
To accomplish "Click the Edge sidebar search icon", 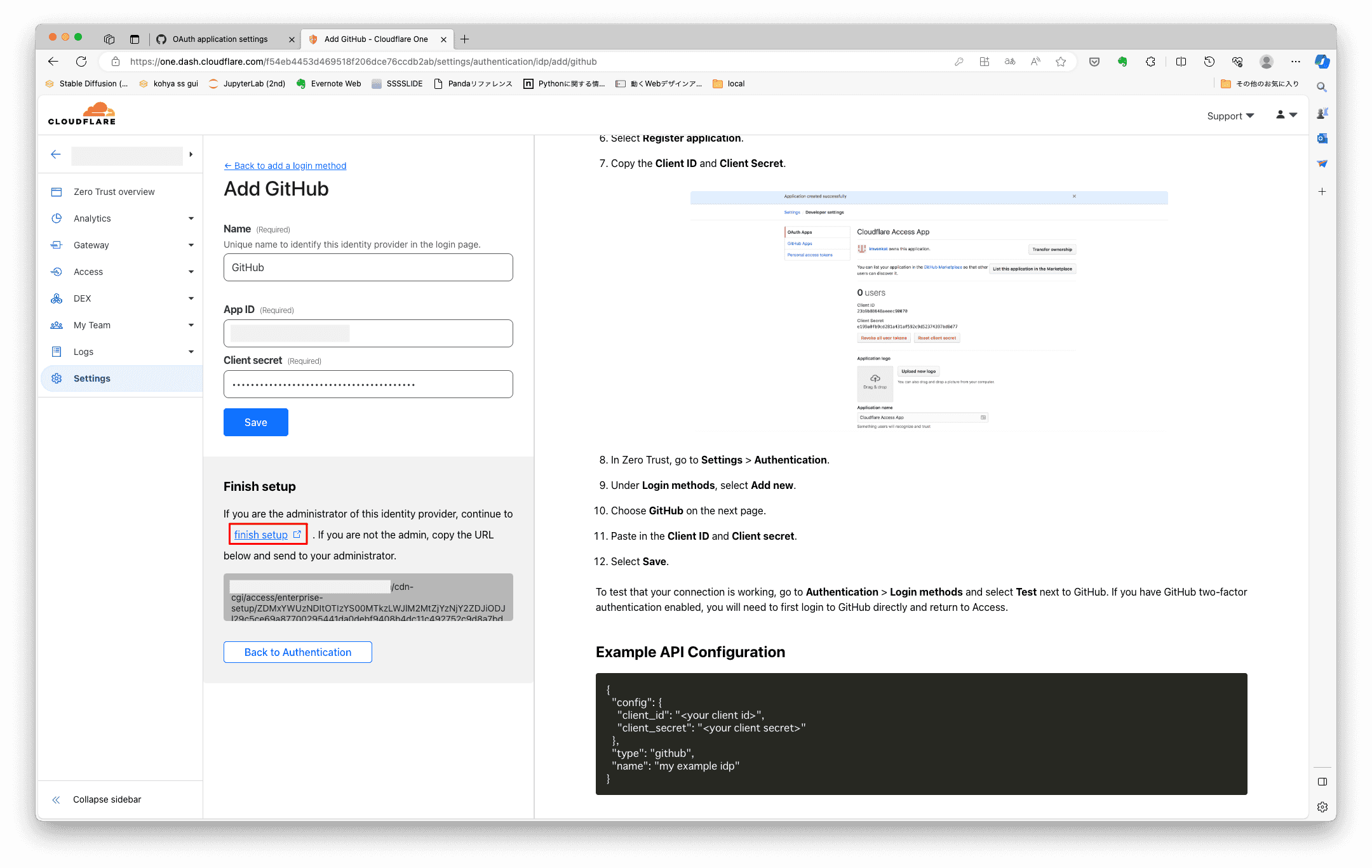I will tap(1322, 88).
